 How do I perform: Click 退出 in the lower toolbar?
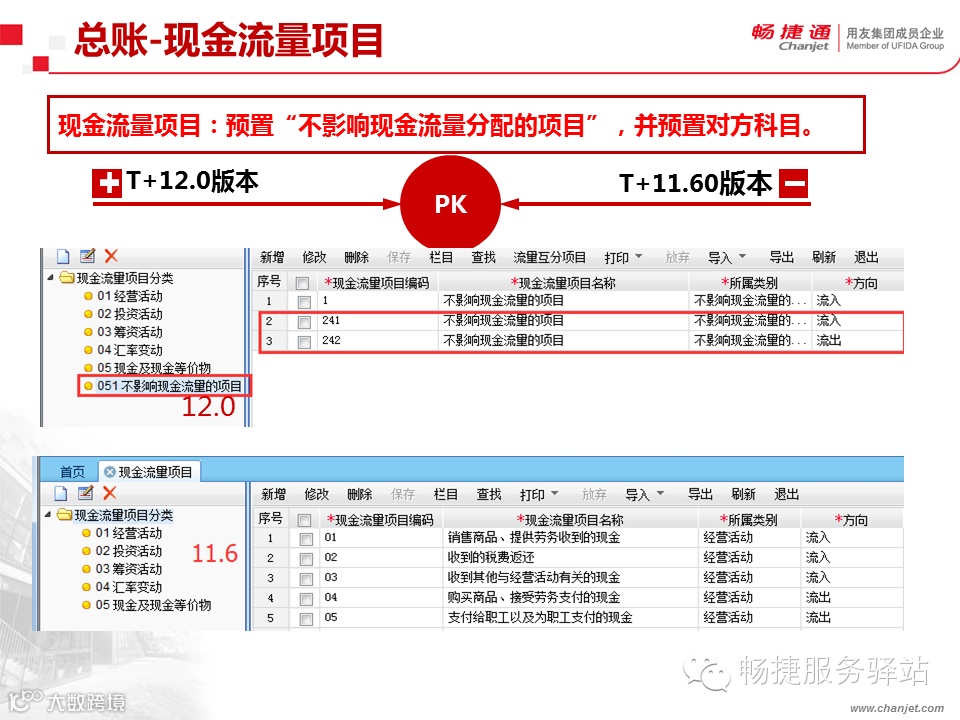(x=786, y=494)
